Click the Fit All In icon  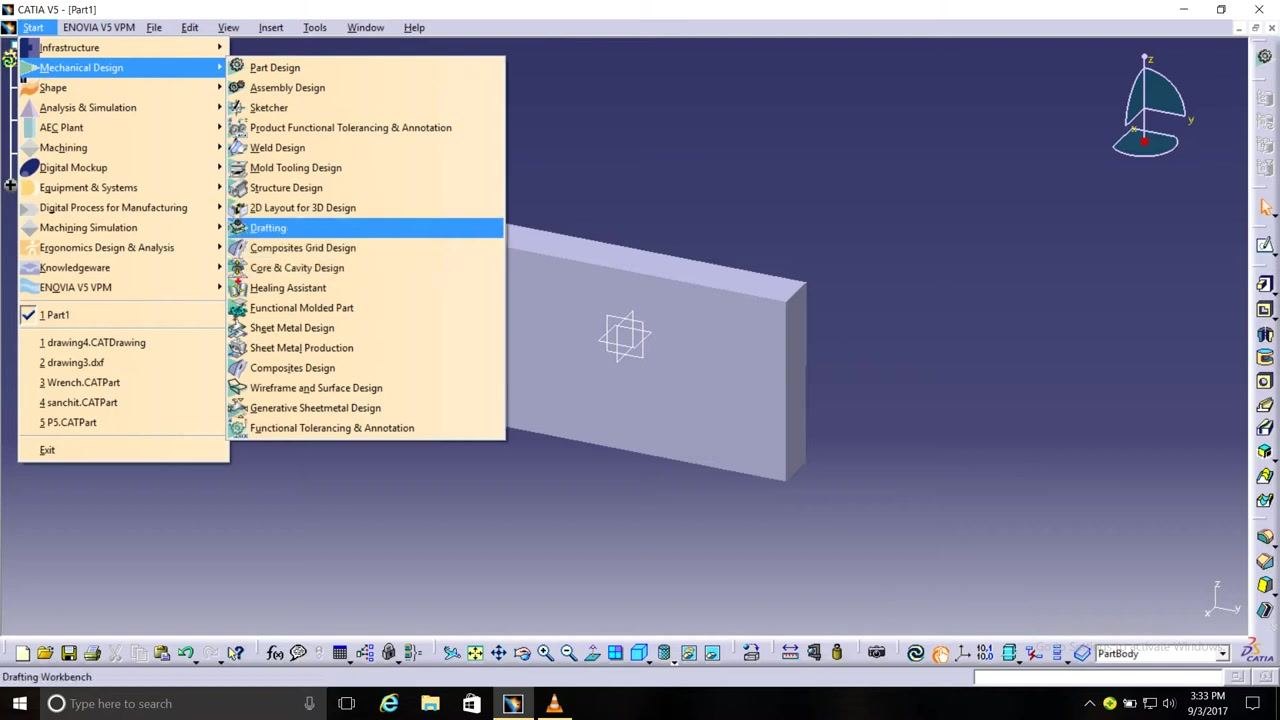click(475, 653)
